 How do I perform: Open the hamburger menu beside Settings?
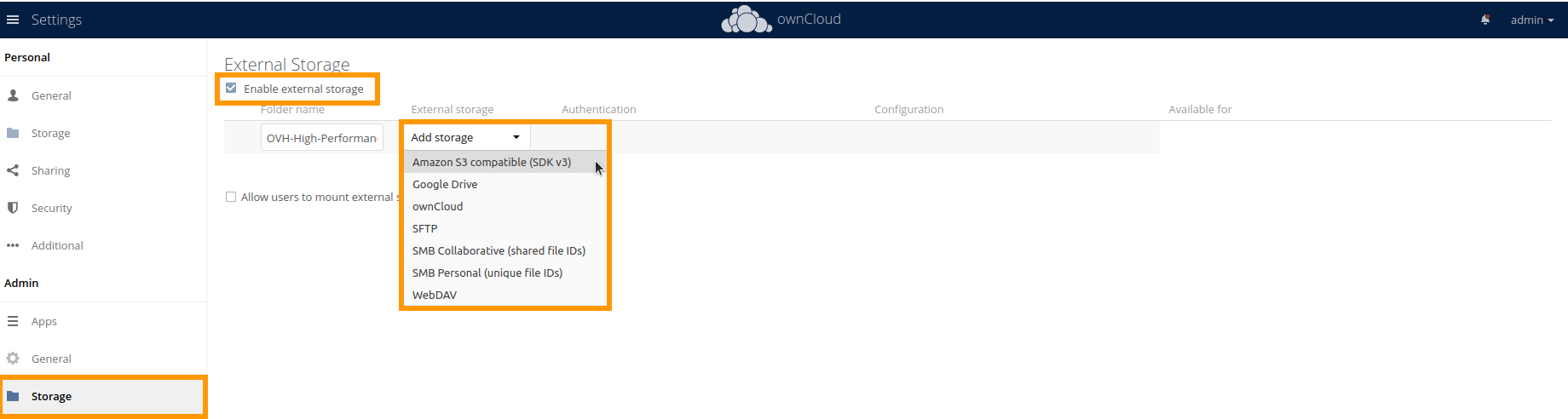(13, 20)
